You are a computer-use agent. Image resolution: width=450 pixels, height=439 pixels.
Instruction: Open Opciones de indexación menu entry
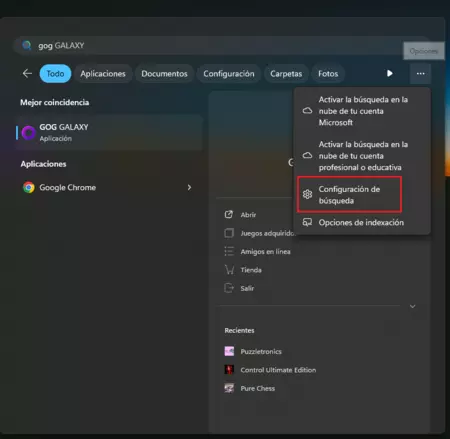click(362, 222)
